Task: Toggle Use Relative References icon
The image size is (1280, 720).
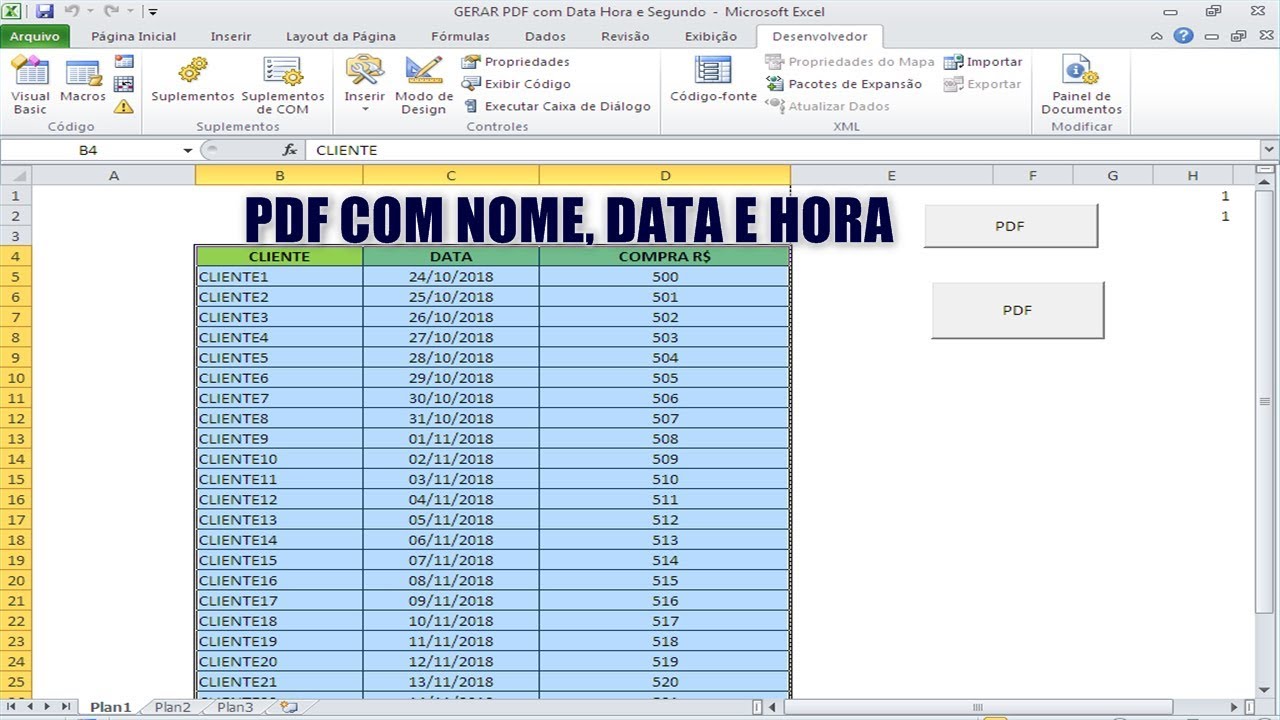Action: point(124,84)
